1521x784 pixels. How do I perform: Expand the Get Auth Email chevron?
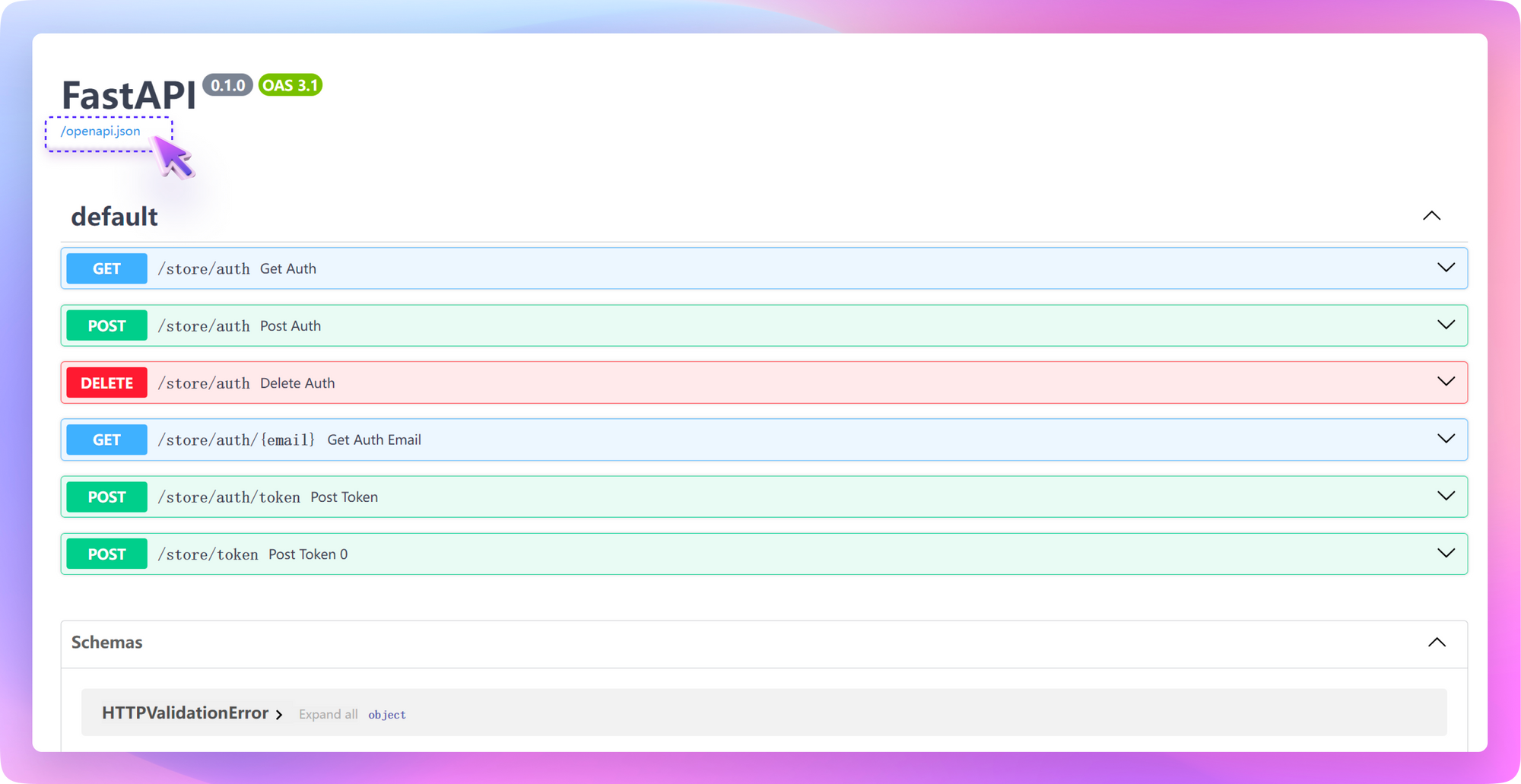coord(1446,439)
